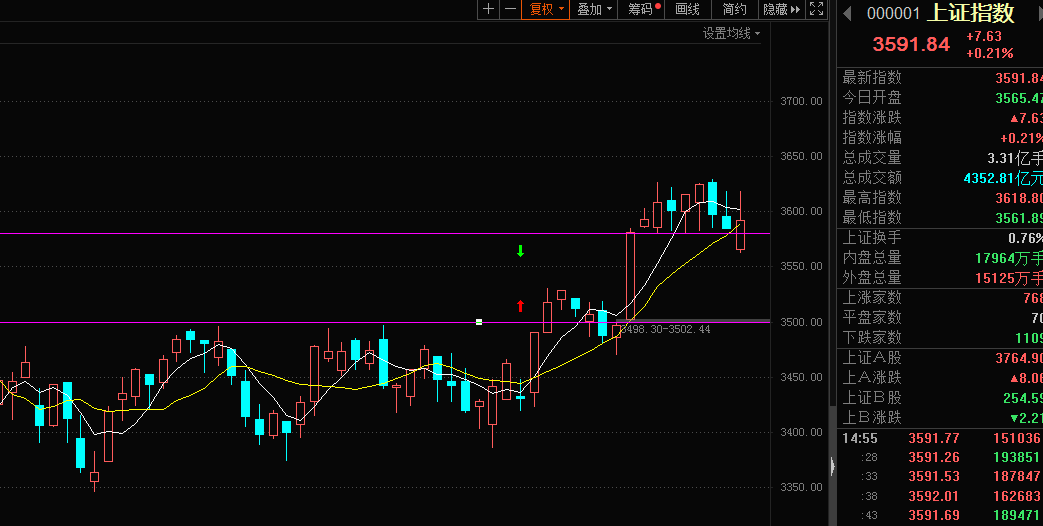The height and width of the screenshot is (526, 1043).
Task: Click the latest candlestick near 3590
Action: coord(740,235)
